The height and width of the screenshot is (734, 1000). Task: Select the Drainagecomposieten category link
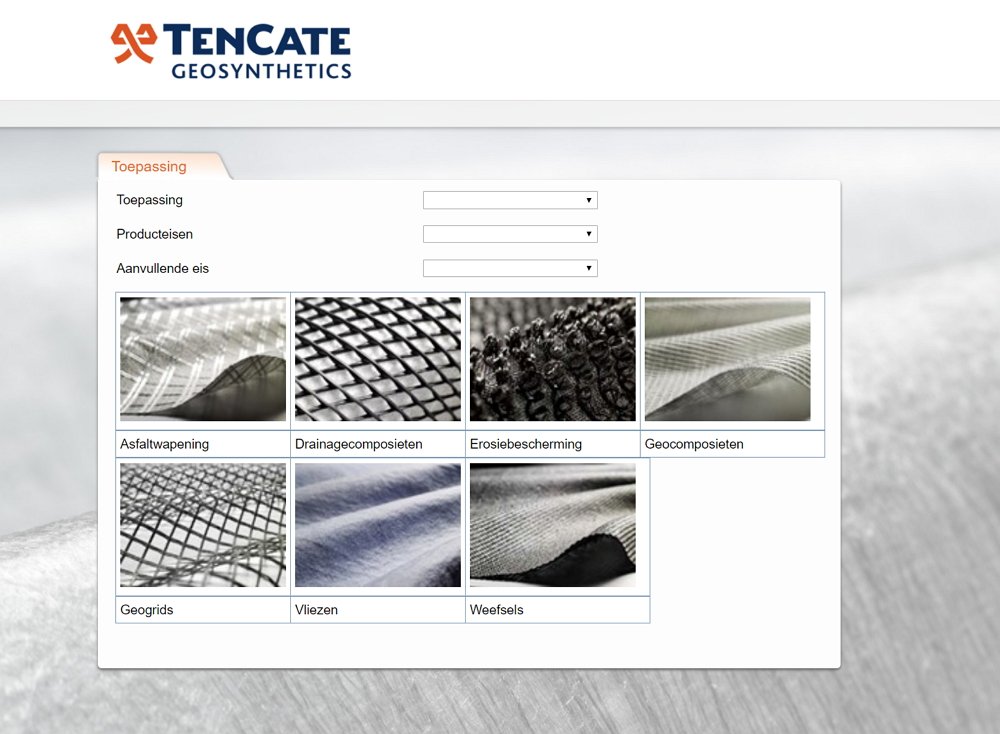coord(358,443)
